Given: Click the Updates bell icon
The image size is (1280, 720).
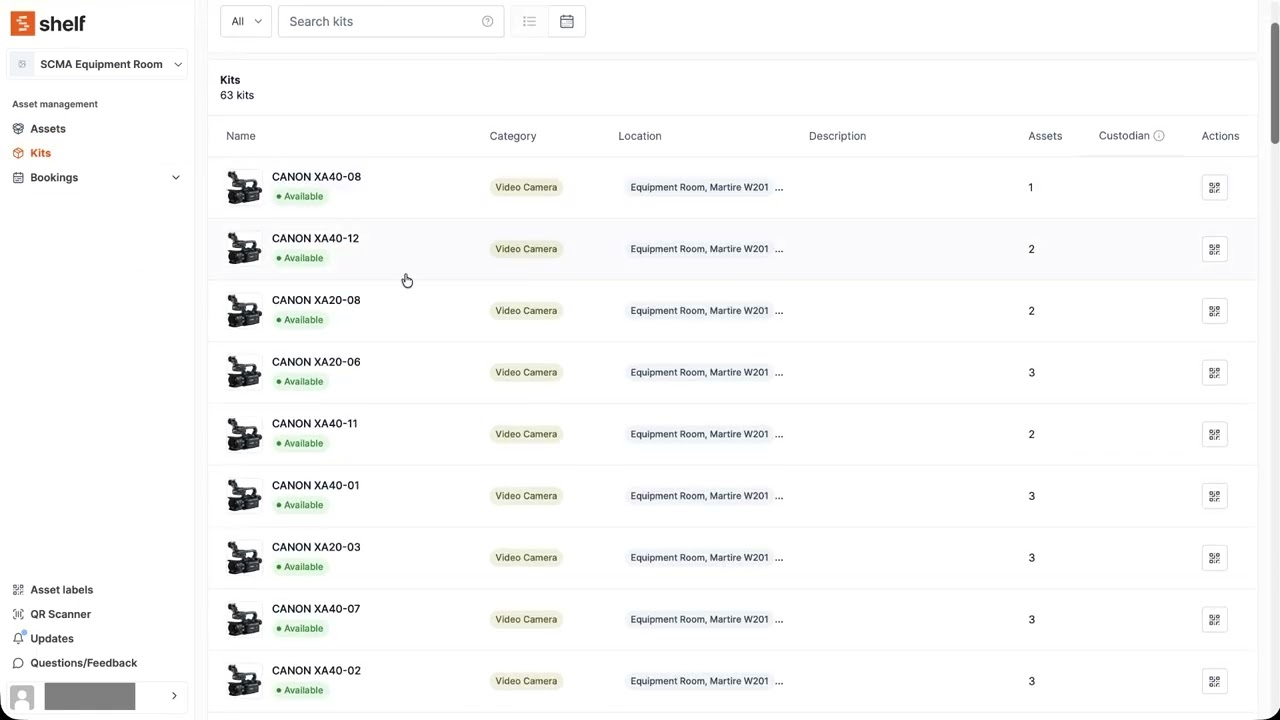Looking at the screenshot, I should click(x=18, y=638).
